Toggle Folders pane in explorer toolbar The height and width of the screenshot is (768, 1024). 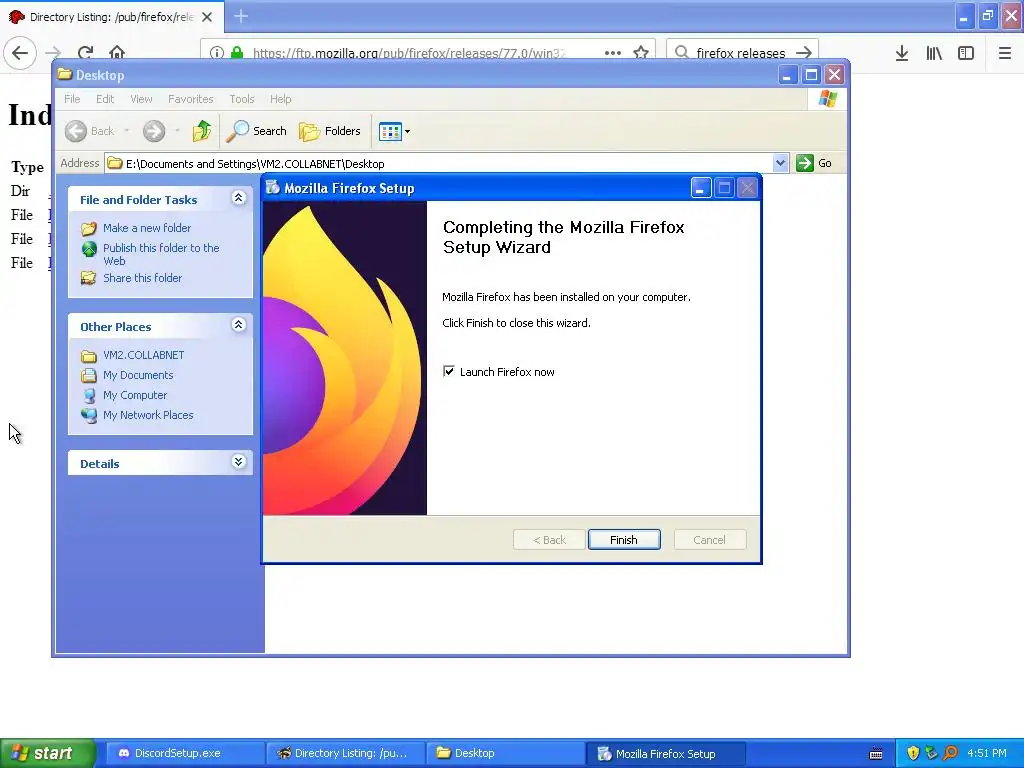coord(330,131)
